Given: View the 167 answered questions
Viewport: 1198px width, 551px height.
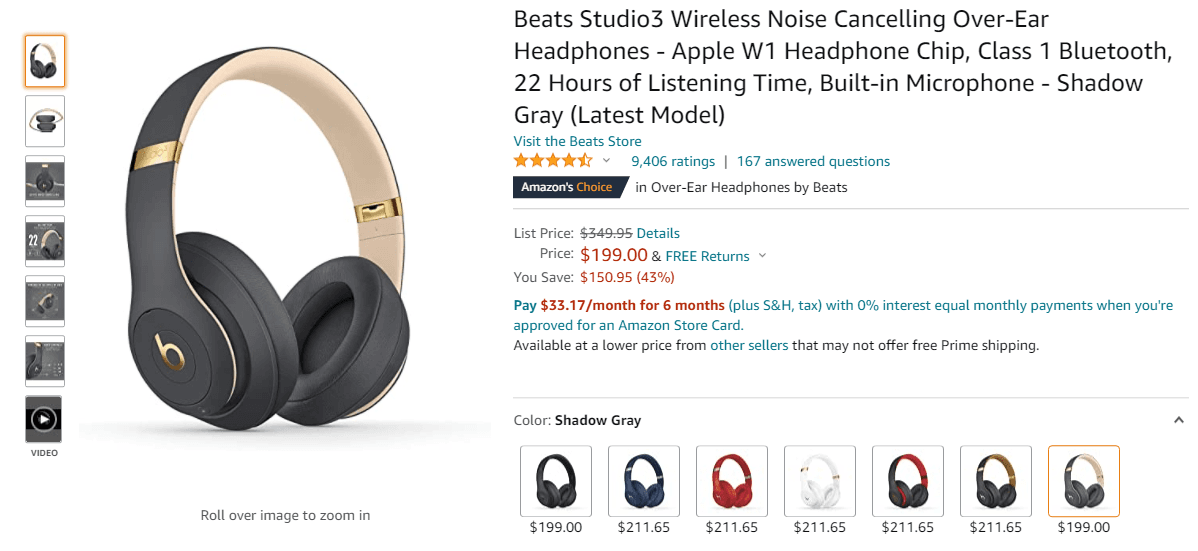Looking at the screenshot, I should [x=813, y=161].
